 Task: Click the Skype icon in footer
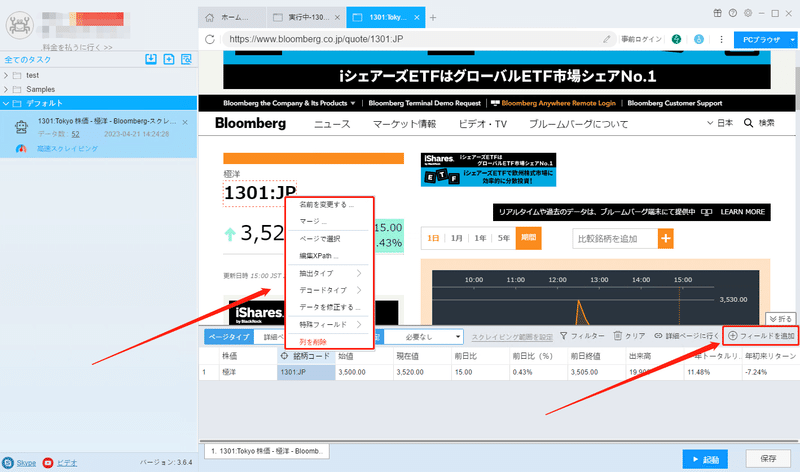tap(8, 463)
